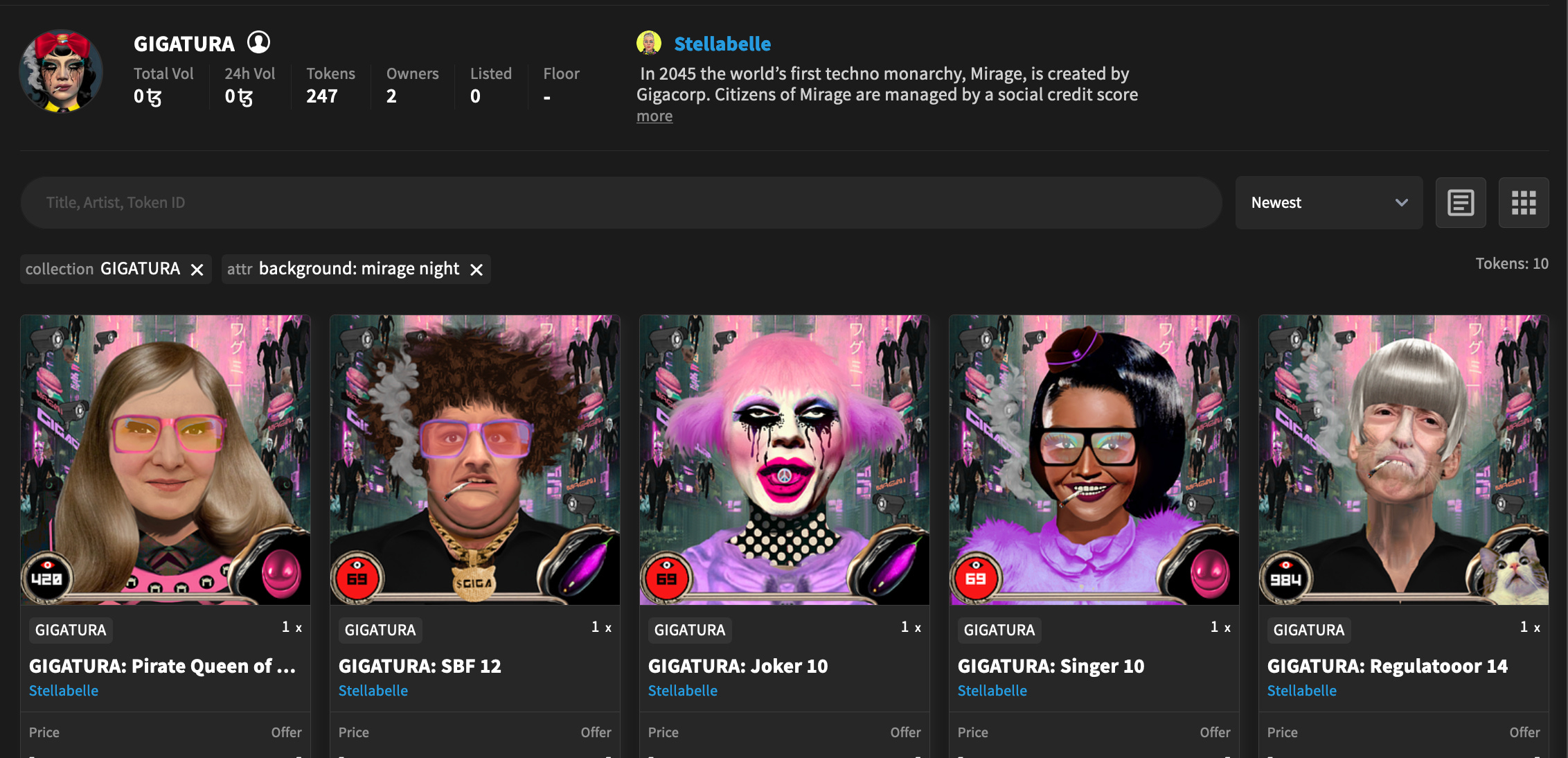The height and width of the screenshot is (758, 1568).
Task: Open GIGATURA: Regulatooor 14 title link
Action: pyautogui.click(x=1387, y=666)
